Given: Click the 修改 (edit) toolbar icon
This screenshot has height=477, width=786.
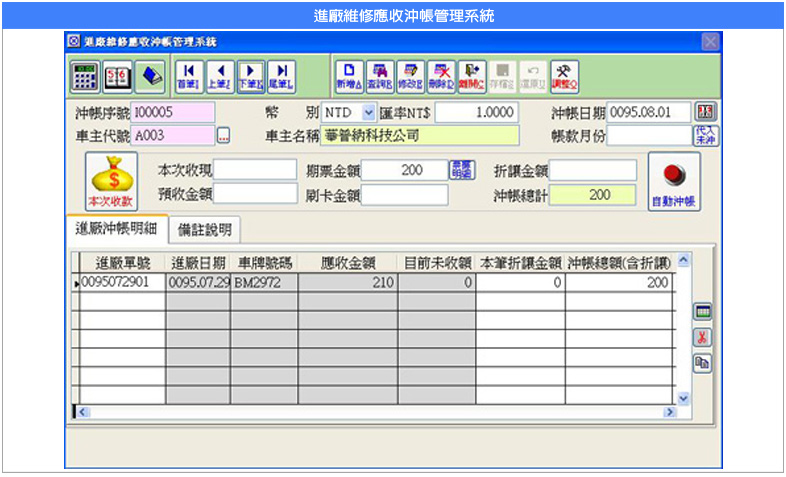Looking at the screenshot, I should coord(410,75).
